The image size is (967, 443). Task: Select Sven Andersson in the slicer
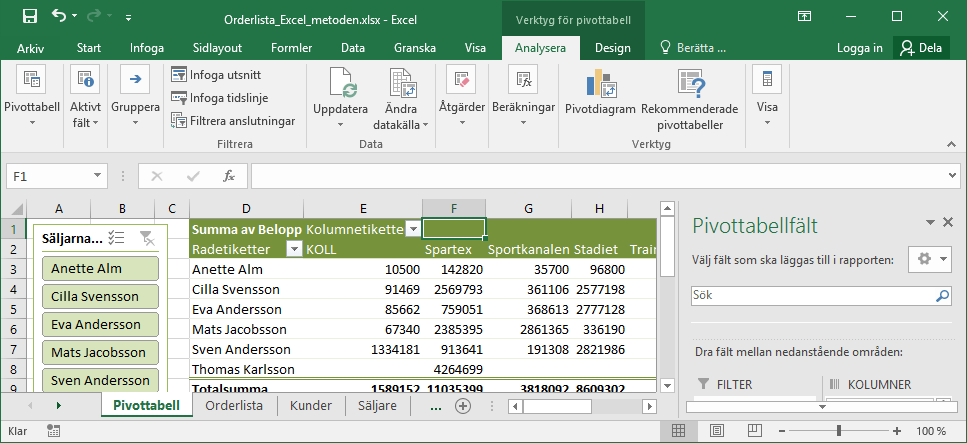click(101, 380)
